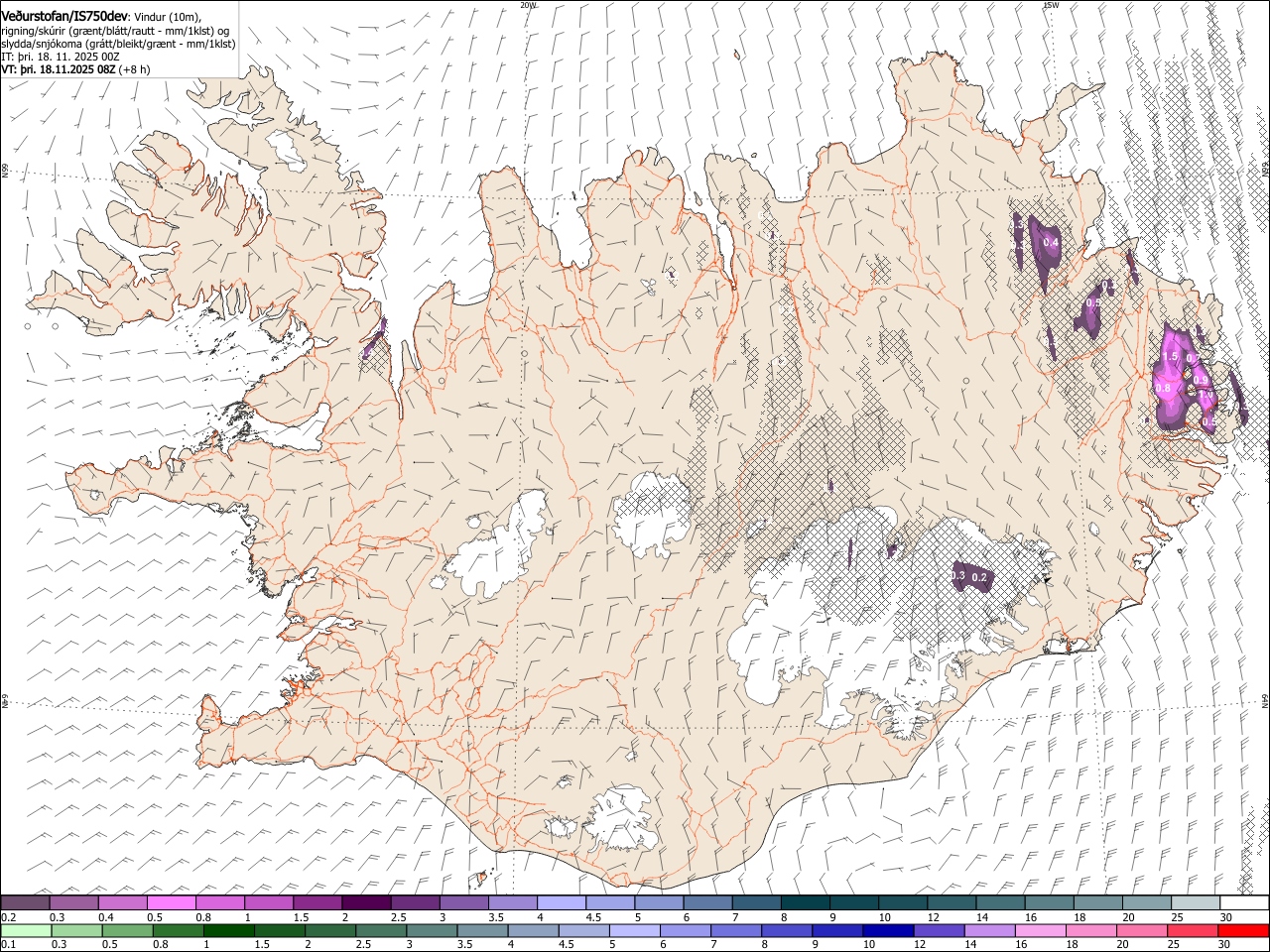Pick the top-row swatch starting at 1.5
Screen dimensions: 1270x952
pyautogui.click(x=317, y=902)
